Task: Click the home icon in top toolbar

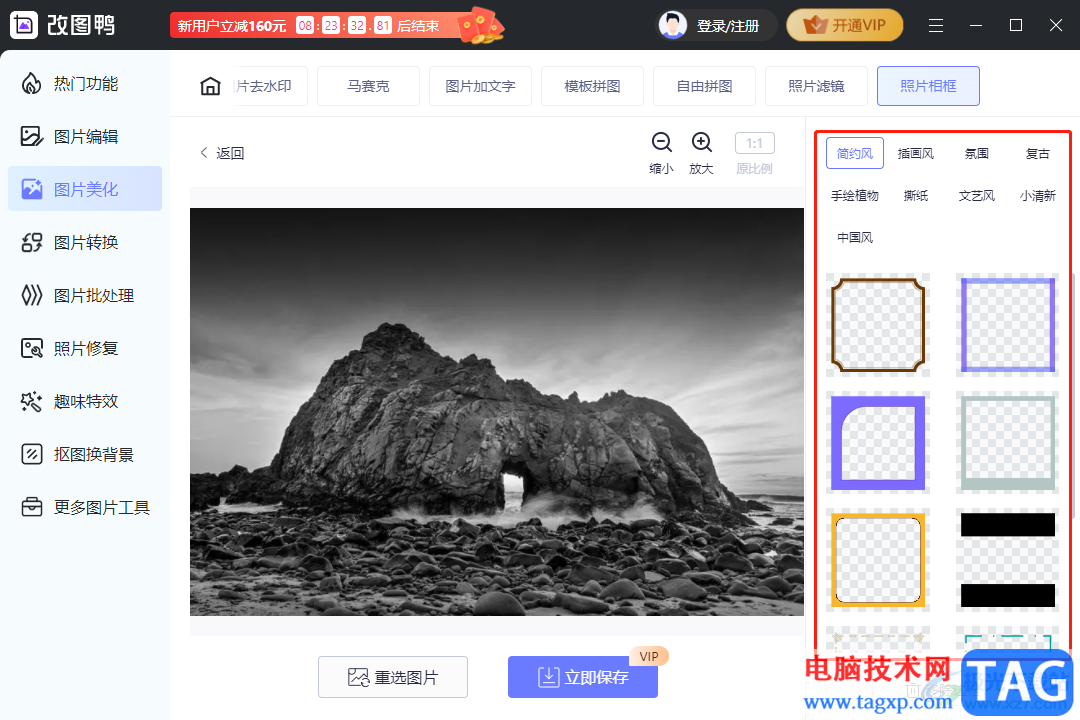Action: (210, 86)
